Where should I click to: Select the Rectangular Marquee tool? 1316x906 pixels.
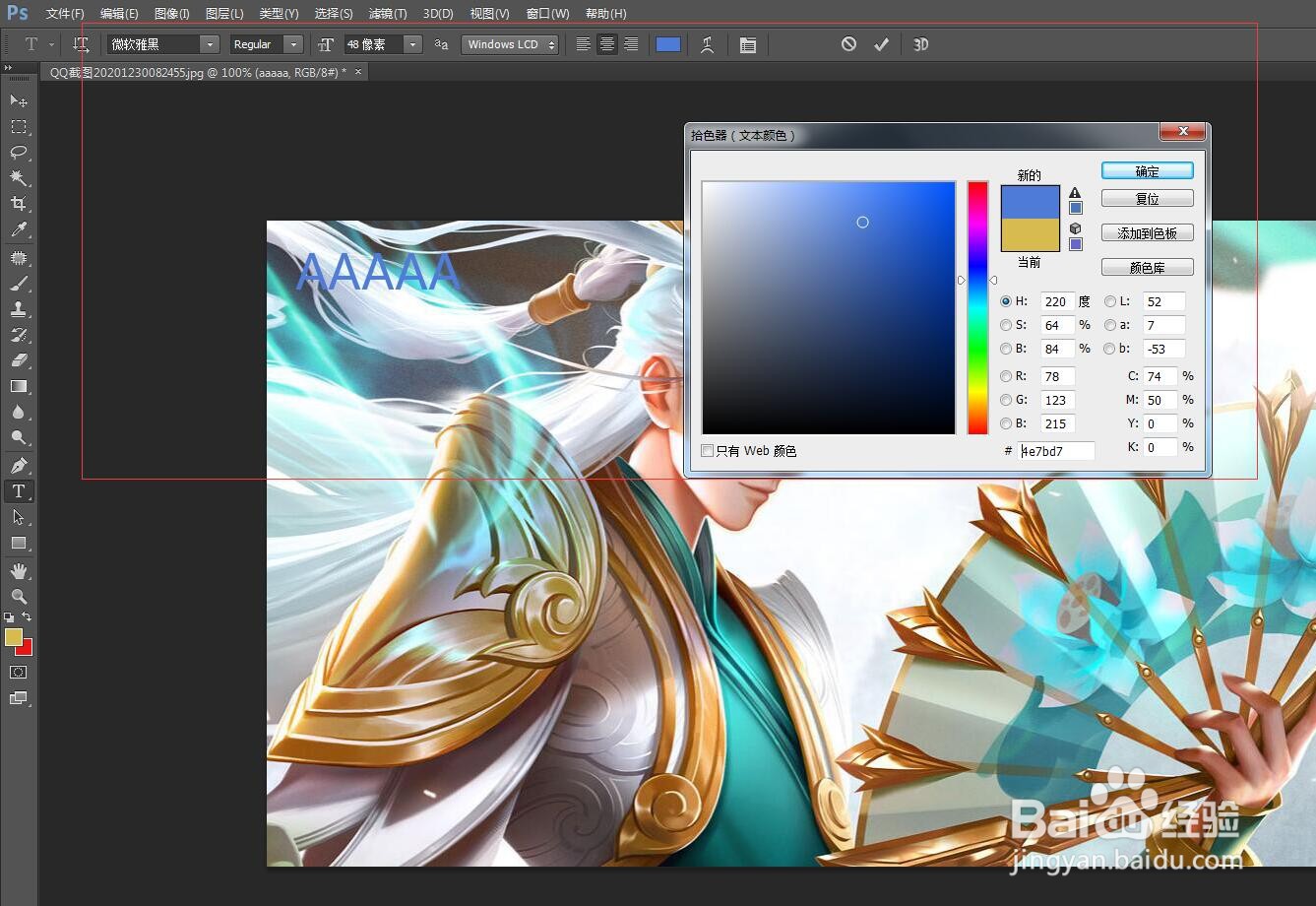pos(18,127)
